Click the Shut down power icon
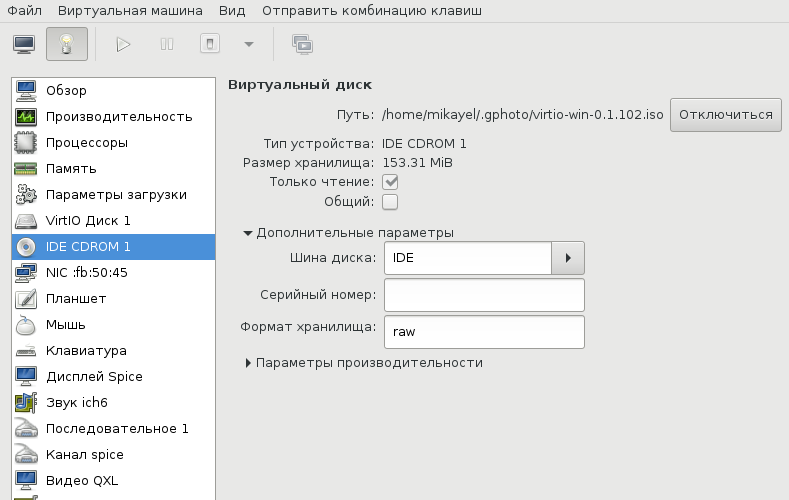789x500 pixels. [x=208, y=44]
